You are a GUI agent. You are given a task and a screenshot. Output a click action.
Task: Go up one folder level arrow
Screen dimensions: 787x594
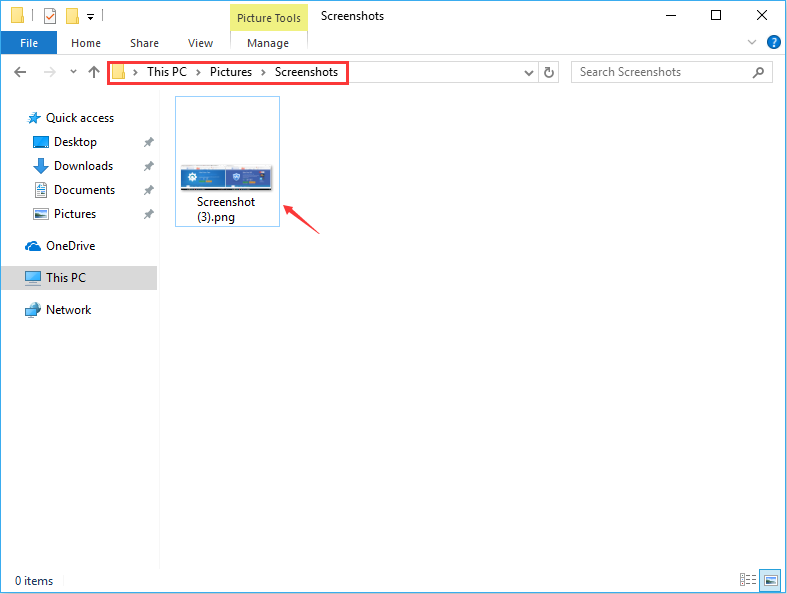[94, 72]
